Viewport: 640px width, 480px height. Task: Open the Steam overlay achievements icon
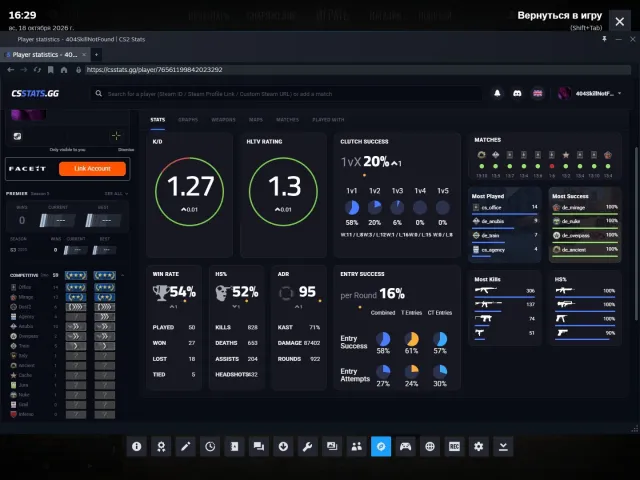tap(161, 447)
